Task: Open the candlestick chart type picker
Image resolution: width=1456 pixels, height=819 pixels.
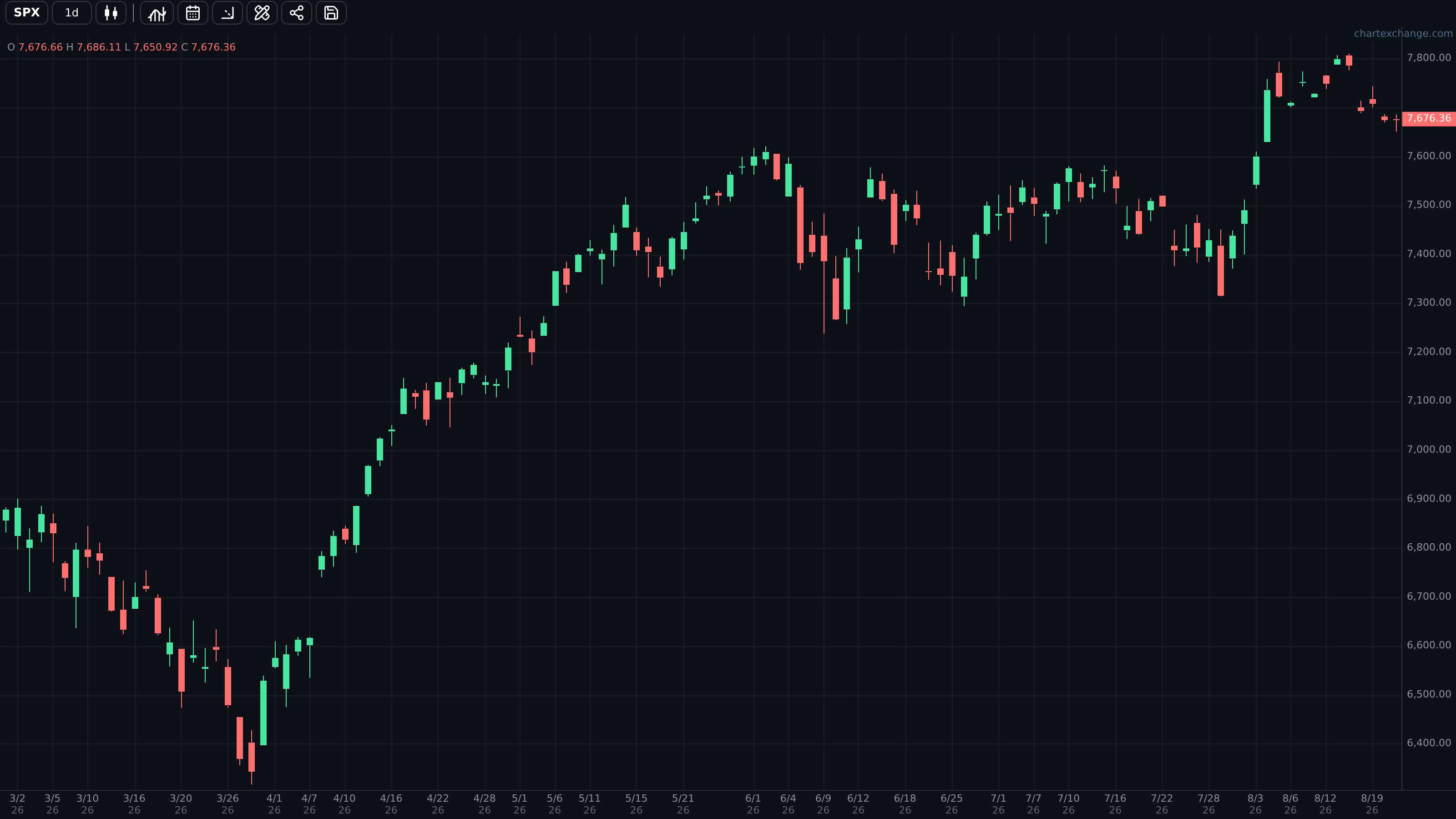Action: point(111,12)
